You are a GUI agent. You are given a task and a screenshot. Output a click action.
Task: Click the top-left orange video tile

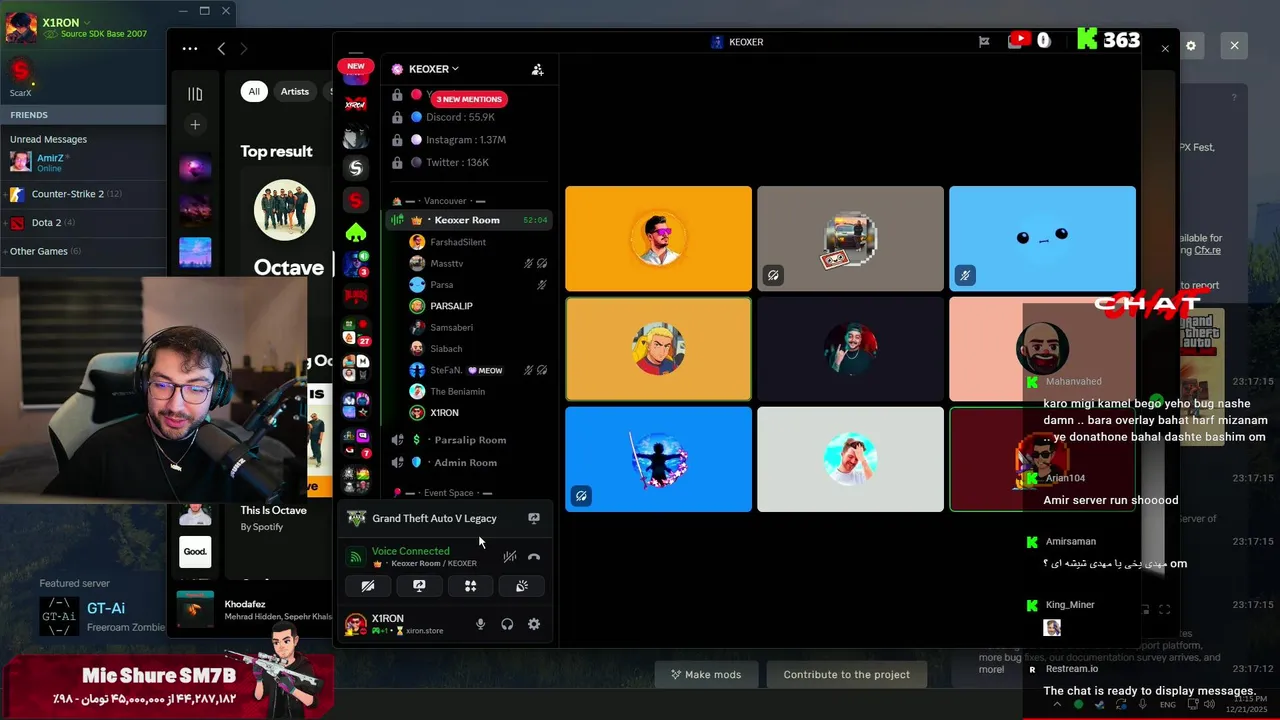pyautogui.click(x=658, y=238)
